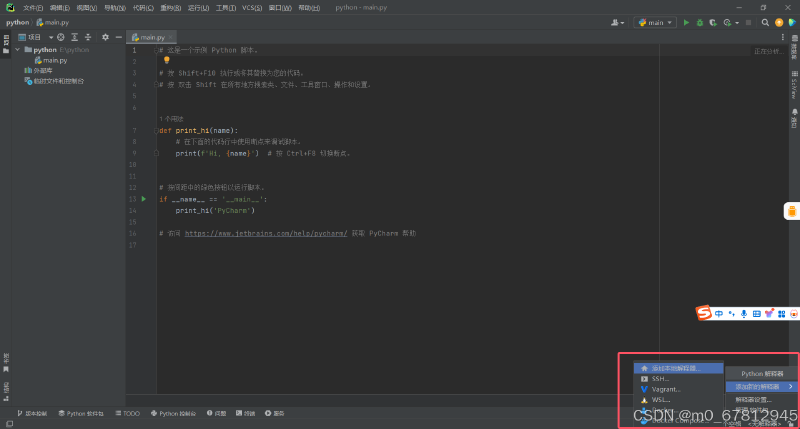Screen dimensions: 800x429
Task: Click the PyCharm logo in title bar
Action: [10, 8]
